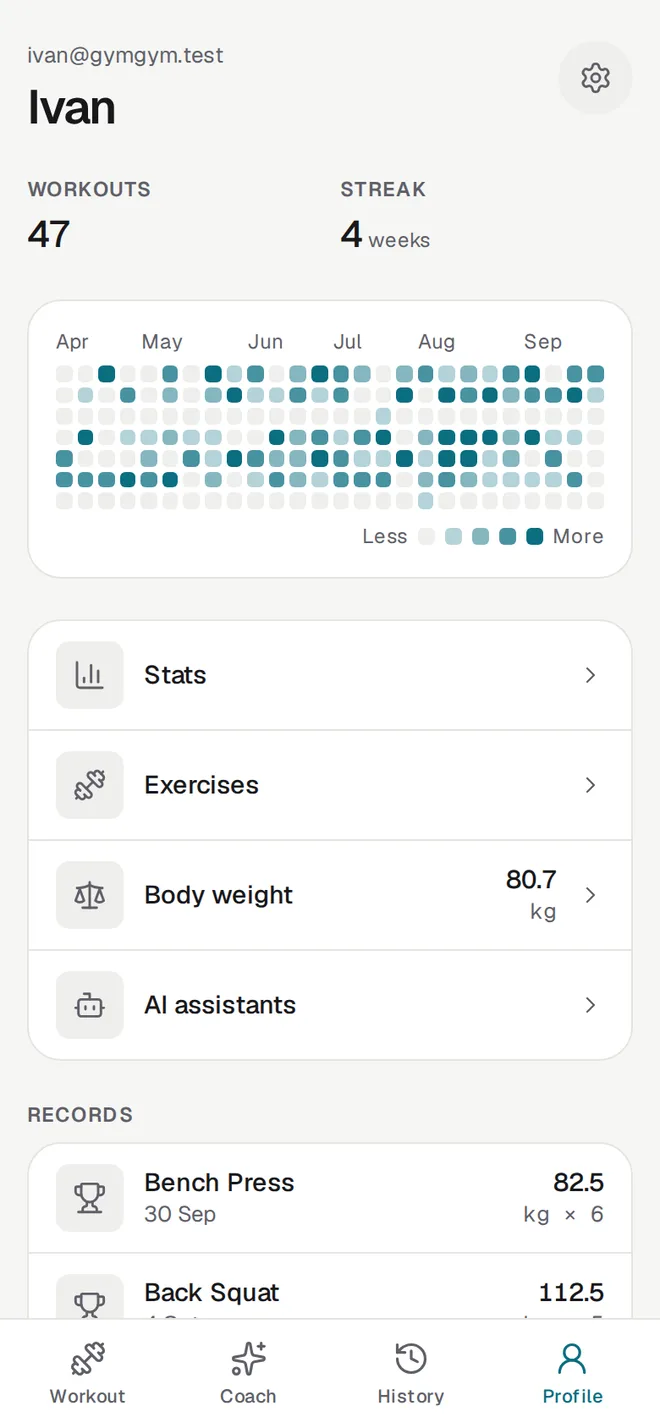Open settings via the gear icon
Viewport: 660px width, 1428px height.
point(595,78)
